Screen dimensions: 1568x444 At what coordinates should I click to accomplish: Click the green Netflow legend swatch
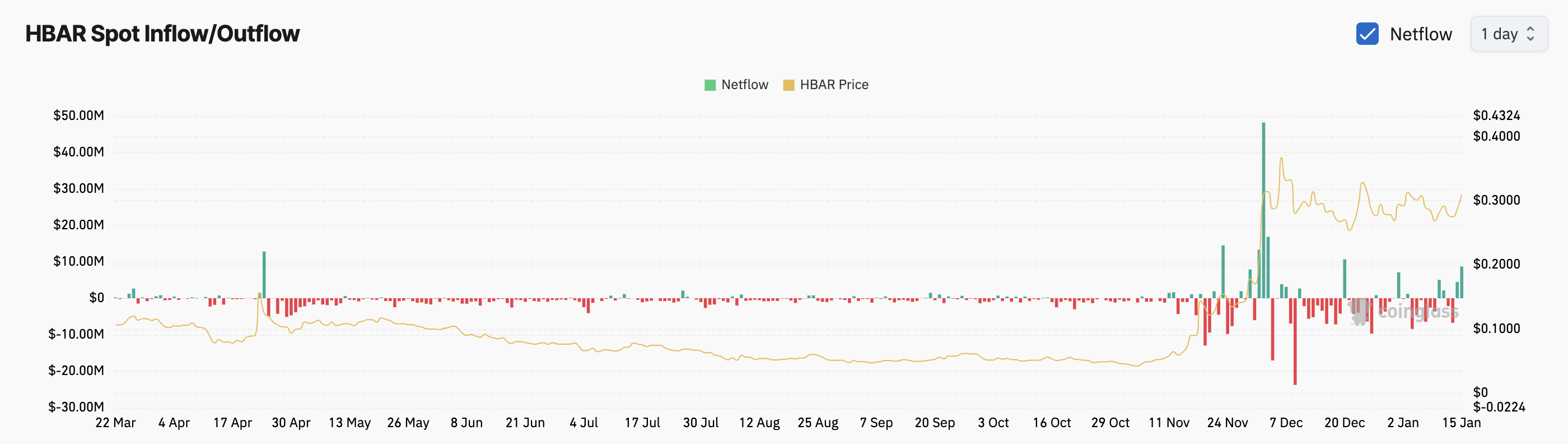[x=710, y=85]
